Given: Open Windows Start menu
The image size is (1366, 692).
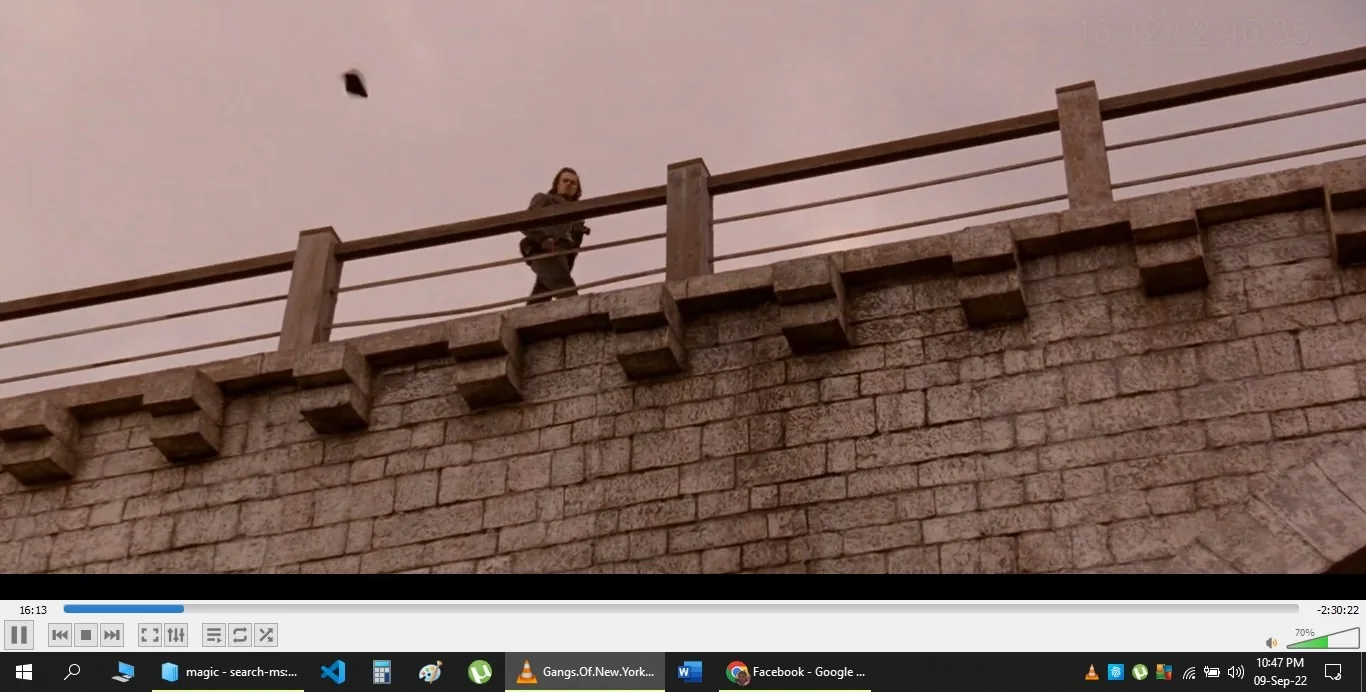Looking at the screenshot, I should pos(24,672).
